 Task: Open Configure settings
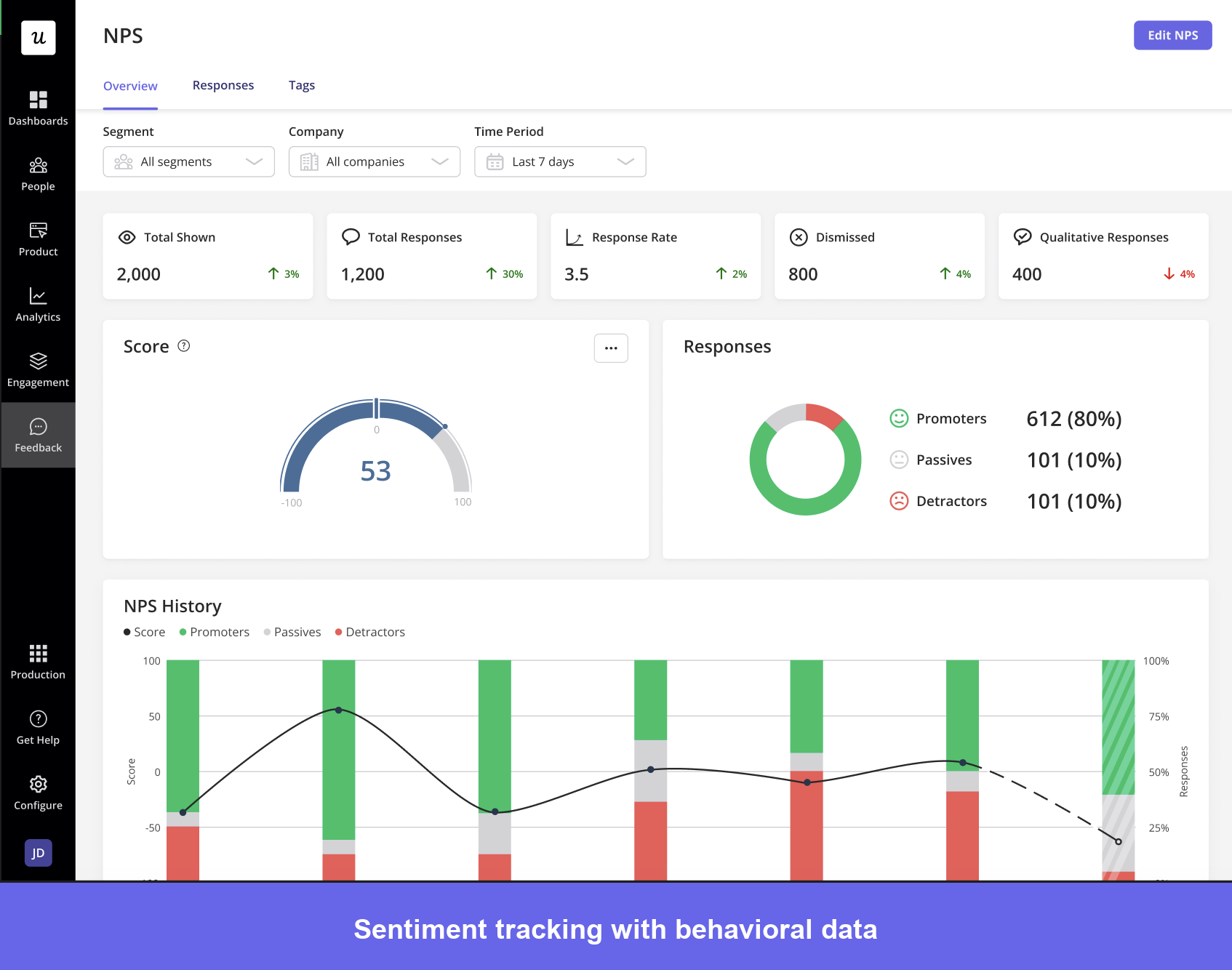[38, 790]
